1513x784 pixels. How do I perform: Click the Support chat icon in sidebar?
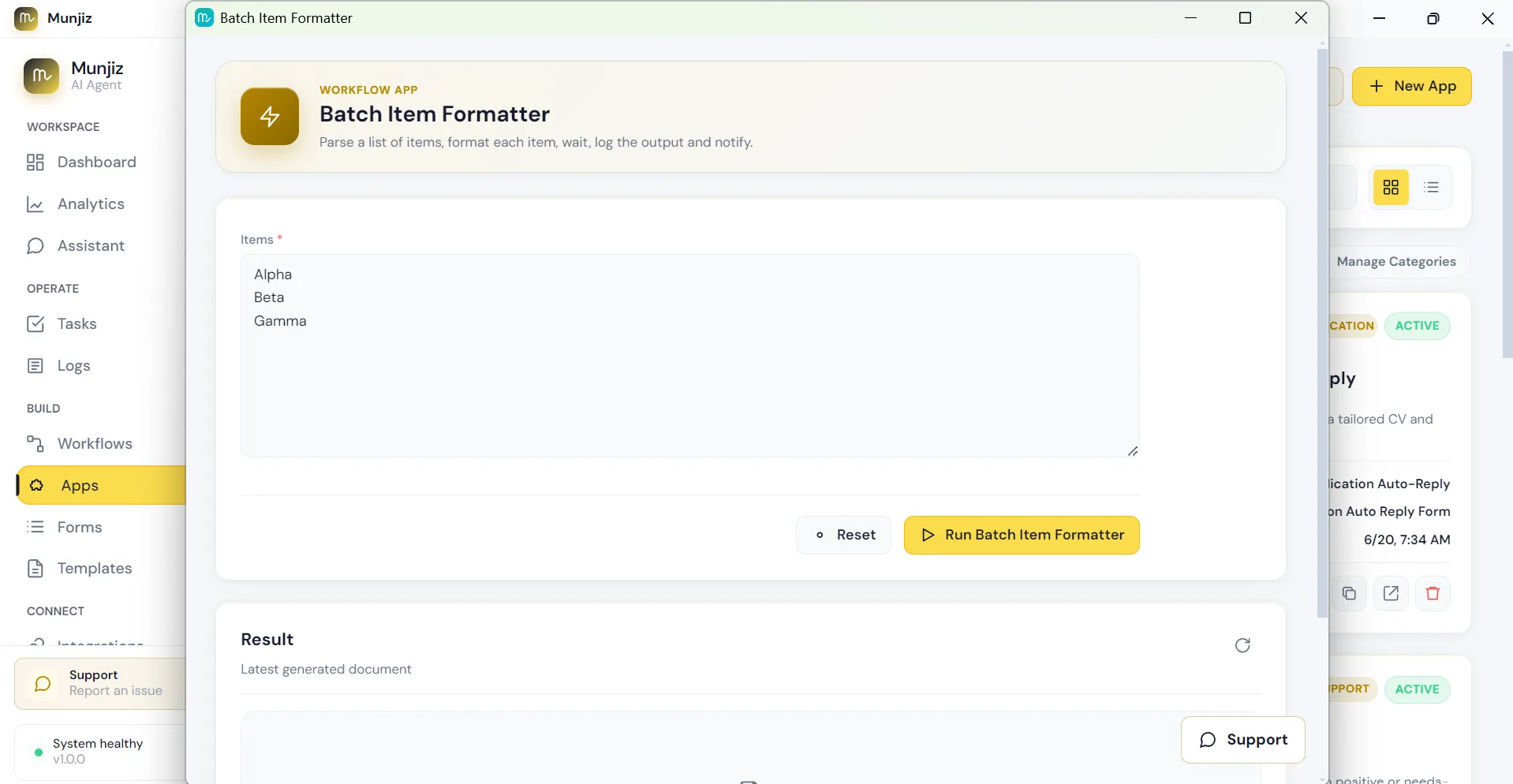pos(43,684)
